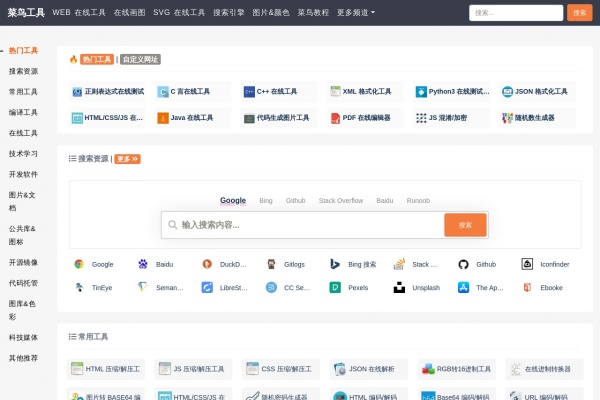
Task: Open the Github octocat icon link
Action: pos(463,264)
